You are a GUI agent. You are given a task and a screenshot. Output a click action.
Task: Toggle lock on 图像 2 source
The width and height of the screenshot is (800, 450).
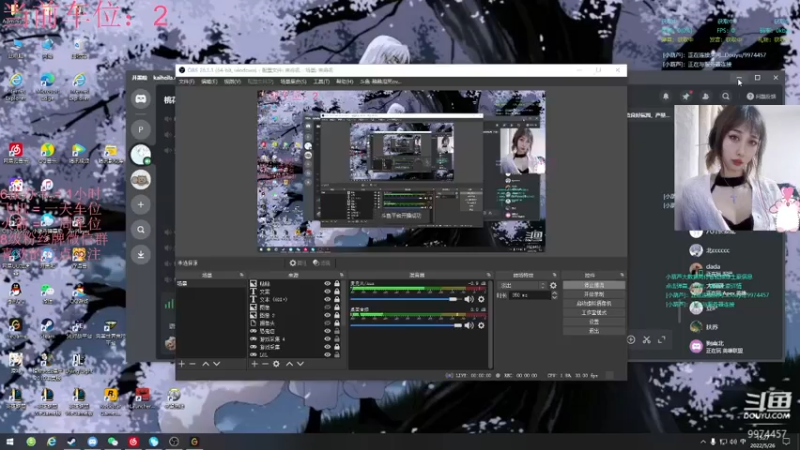(x=337, y=315)
